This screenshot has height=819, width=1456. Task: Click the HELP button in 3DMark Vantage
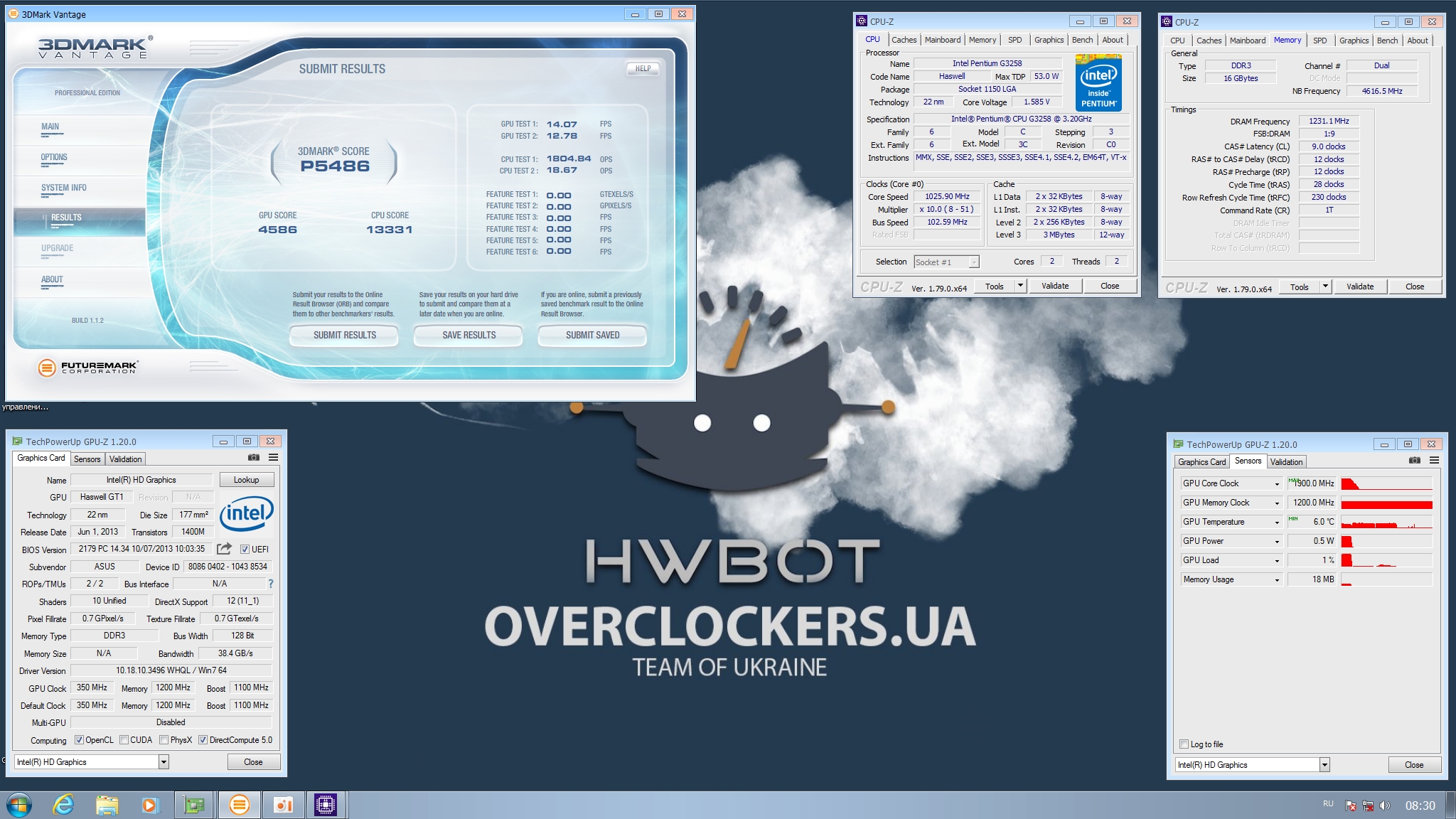click(643, 68)
